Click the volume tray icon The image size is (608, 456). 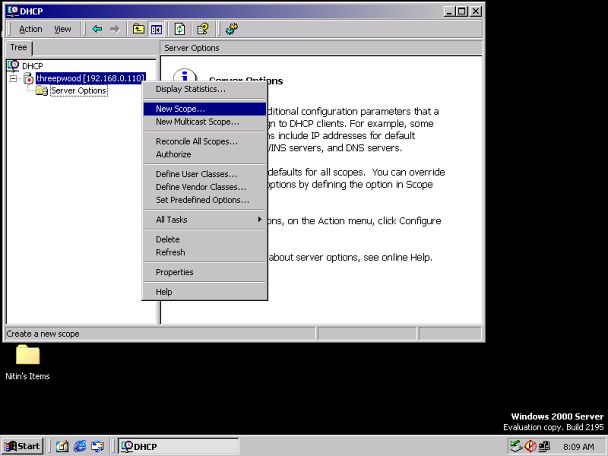pyautogui.click(x=530, y=446)
